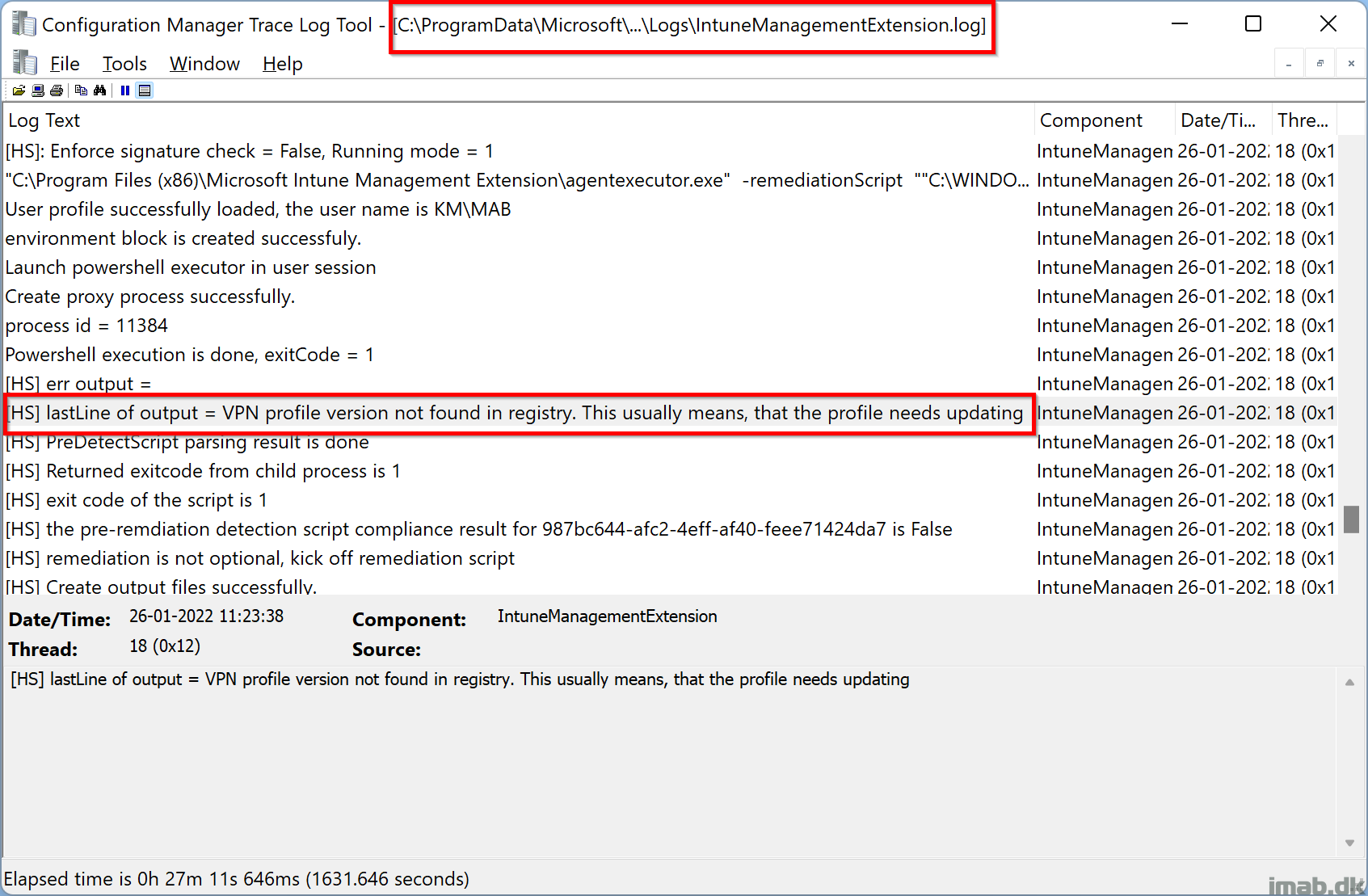The image size is (1368, 896).
Task: Click the document icon left of File menu
Action: (25, 63)
